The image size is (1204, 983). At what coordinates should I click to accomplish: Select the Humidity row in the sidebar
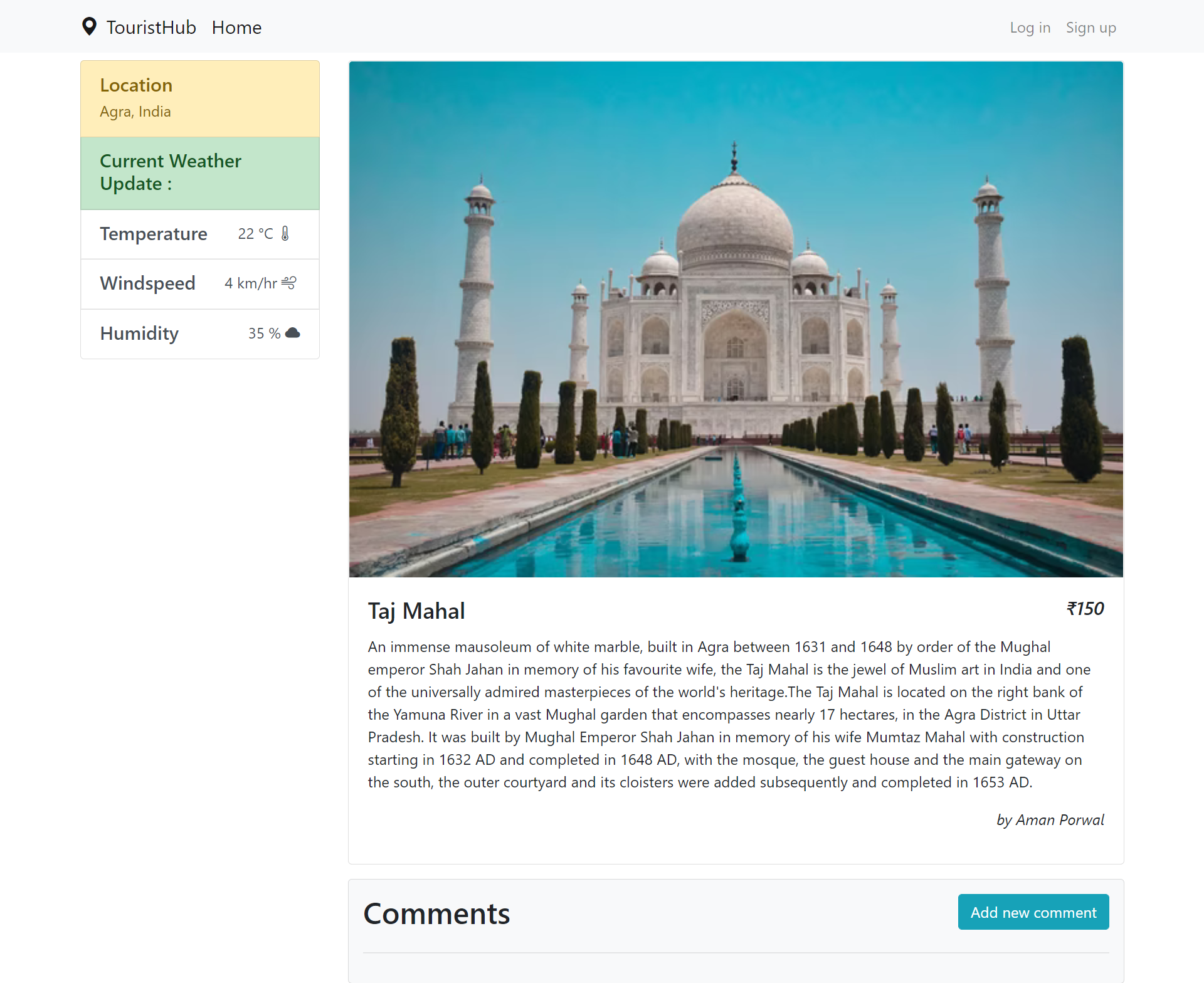[199, 334]
